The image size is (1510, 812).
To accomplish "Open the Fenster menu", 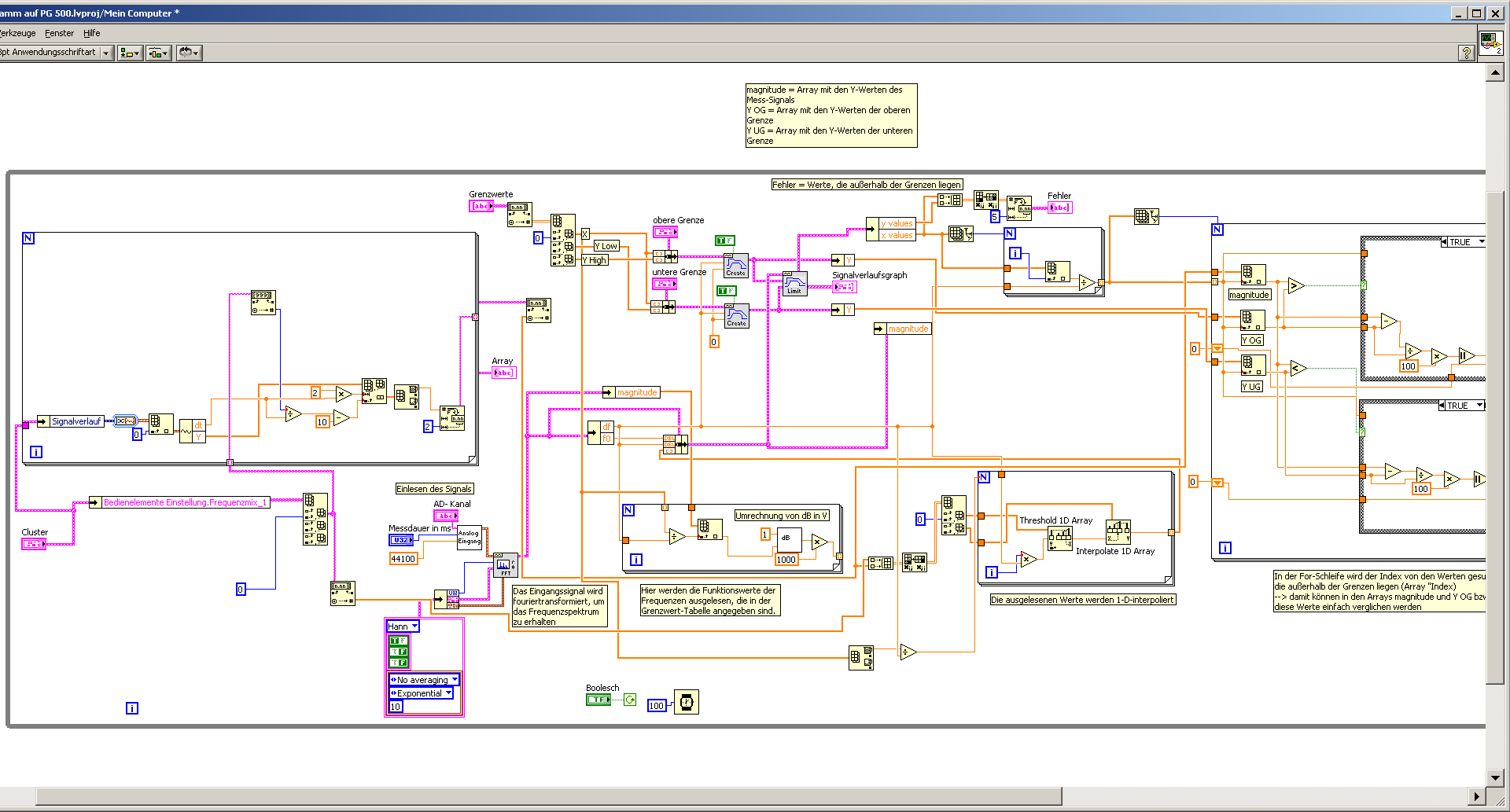I will (60, 33).
